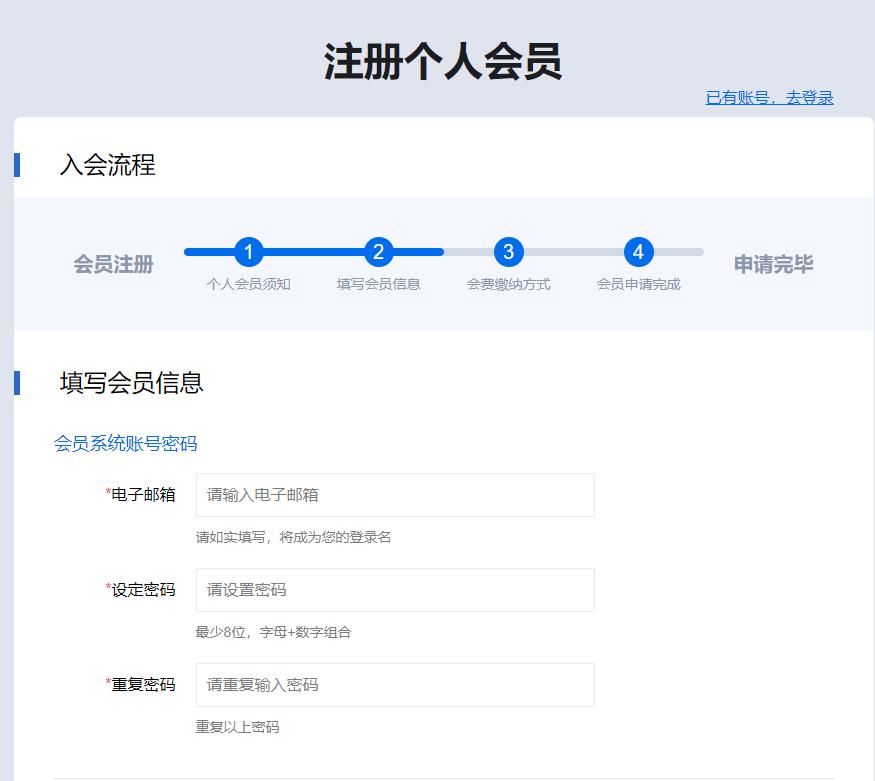
Task: Select the step 4 circle indicator
Action: pyautogui.click(x=638, y=252)
